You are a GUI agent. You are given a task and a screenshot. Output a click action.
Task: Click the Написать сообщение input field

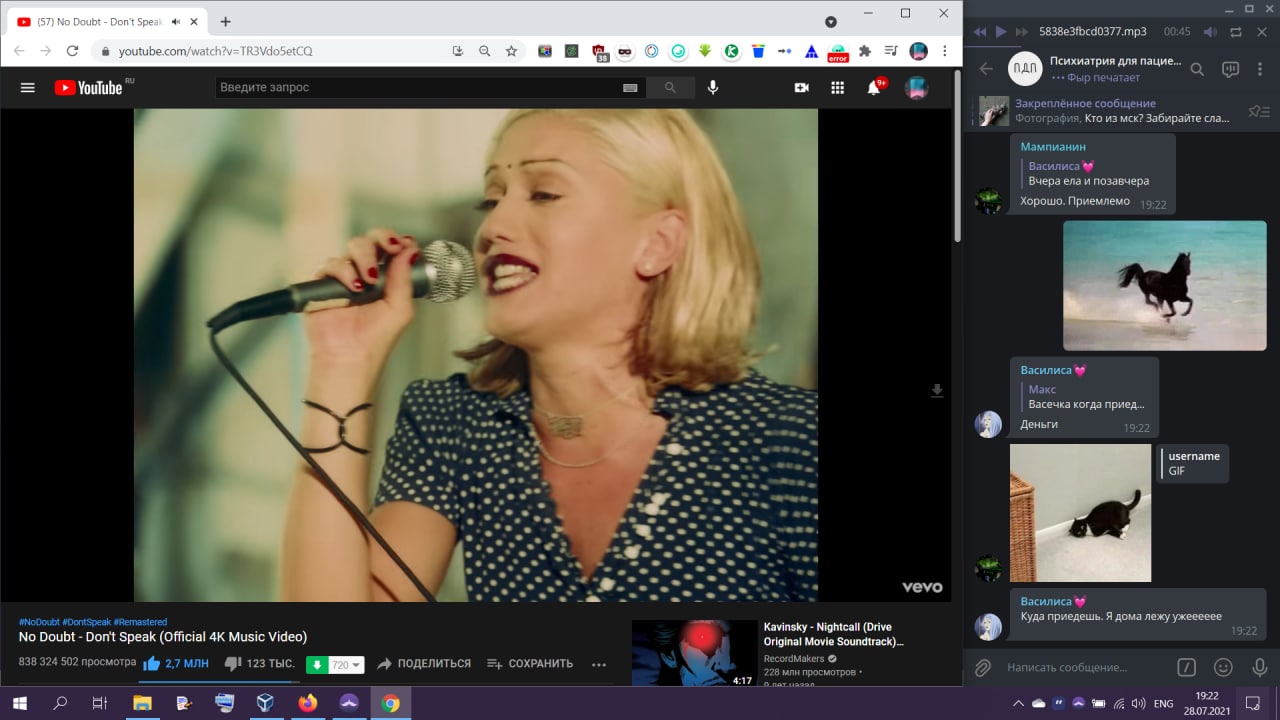pos(1085,667)
